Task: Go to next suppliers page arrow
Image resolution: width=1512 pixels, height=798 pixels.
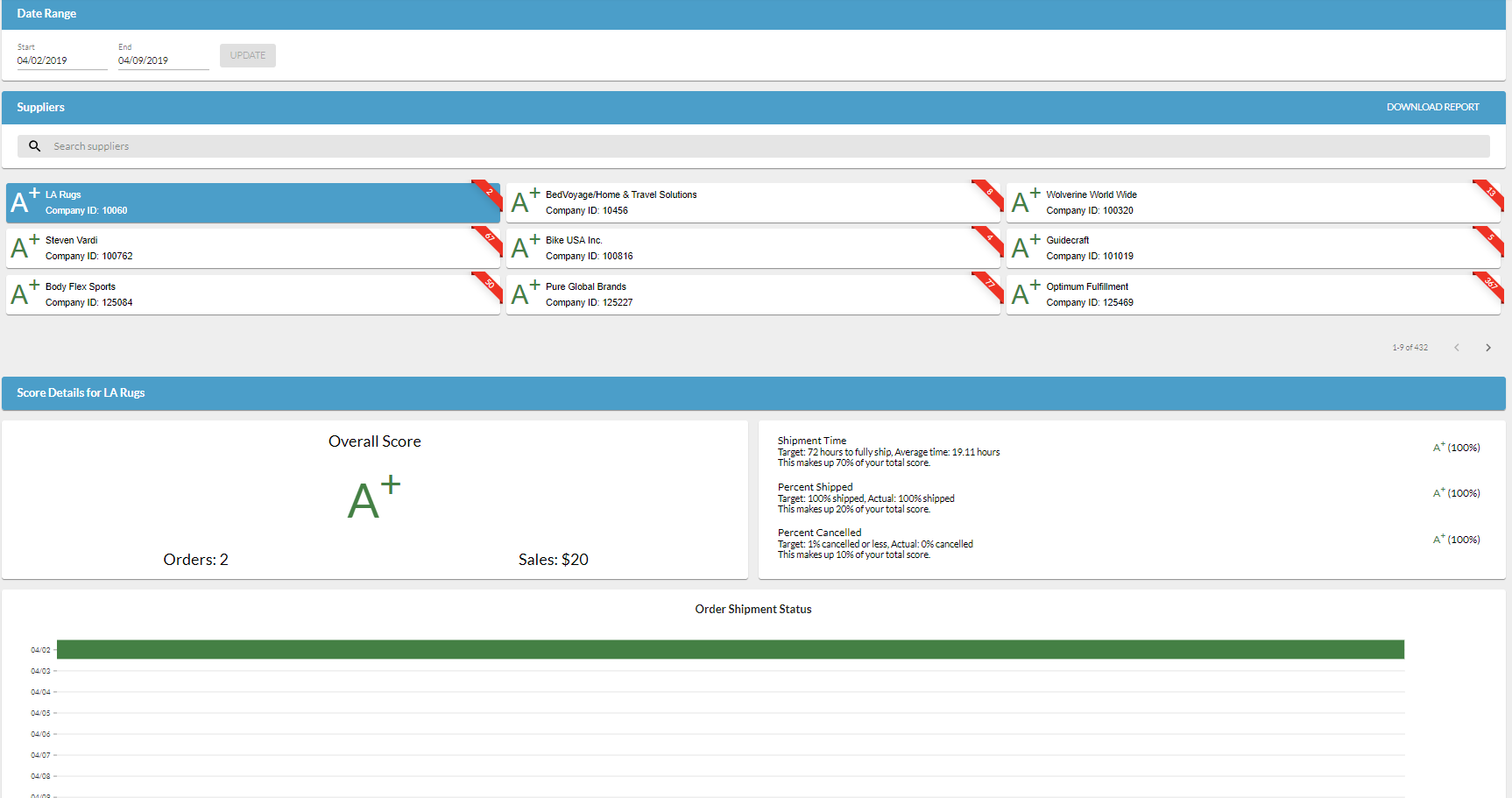Action: (x=1488, y=348)
